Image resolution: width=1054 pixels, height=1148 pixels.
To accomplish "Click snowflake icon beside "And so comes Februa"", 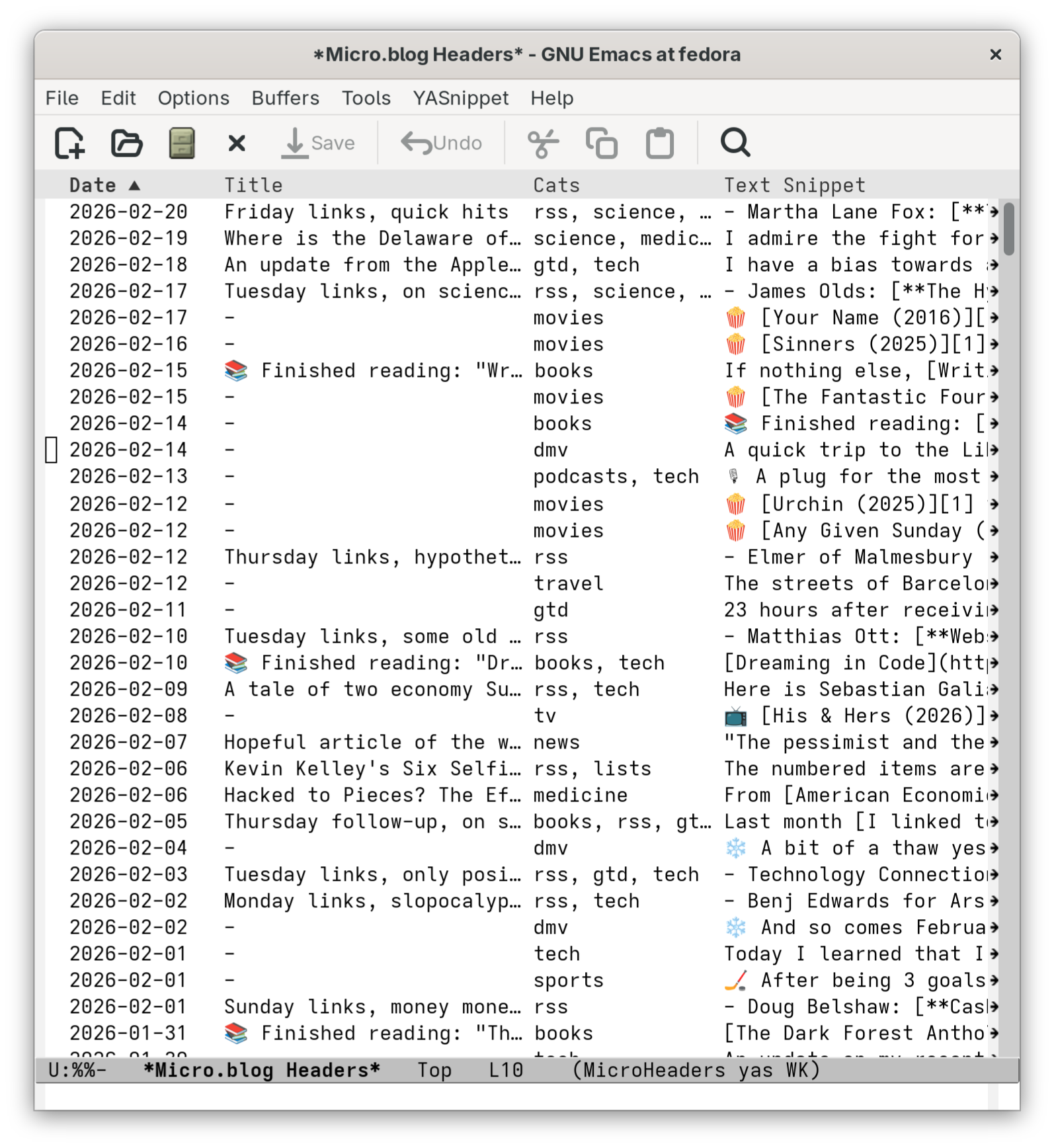I will [x=735, y=927].
